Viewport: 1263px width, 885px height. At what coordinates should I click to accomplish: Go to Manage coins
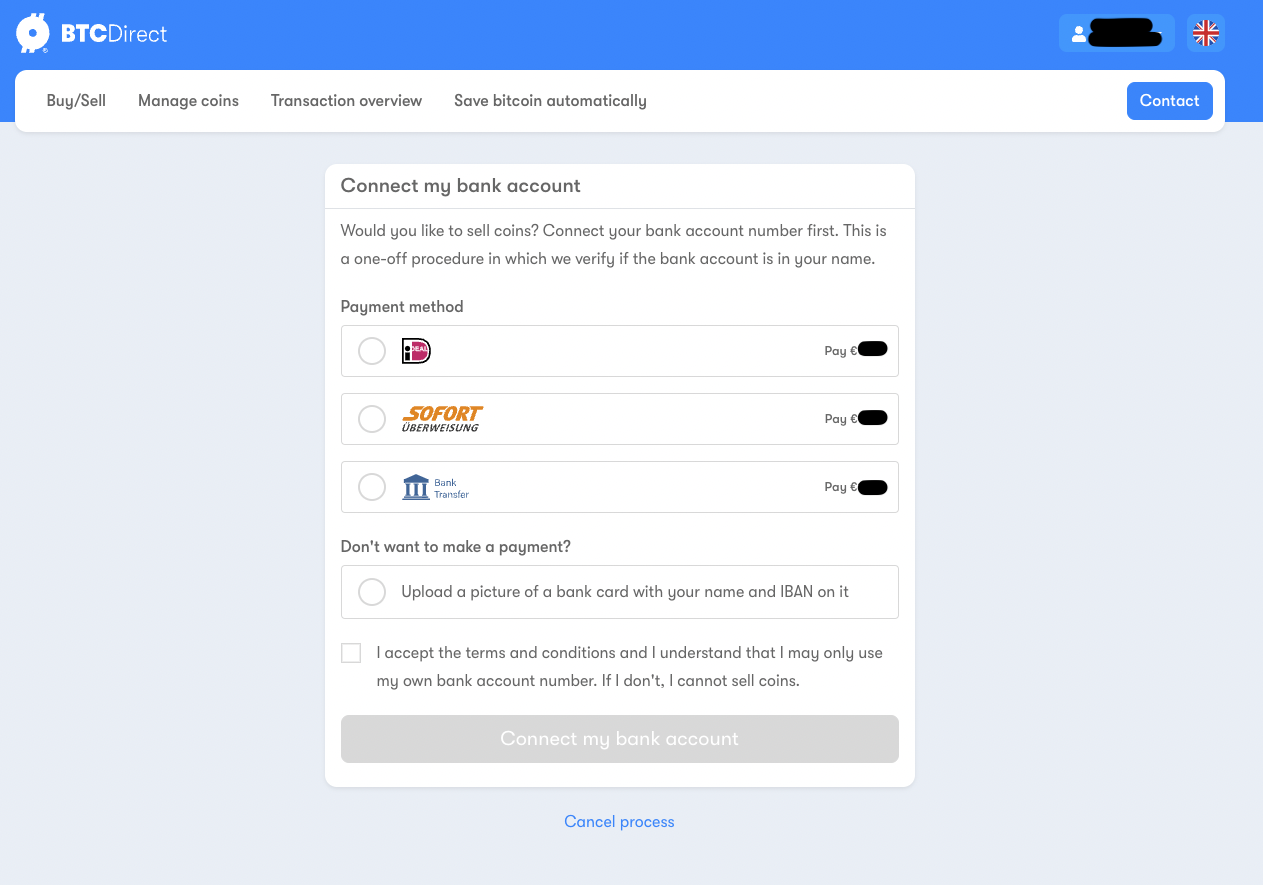point(188,101)
